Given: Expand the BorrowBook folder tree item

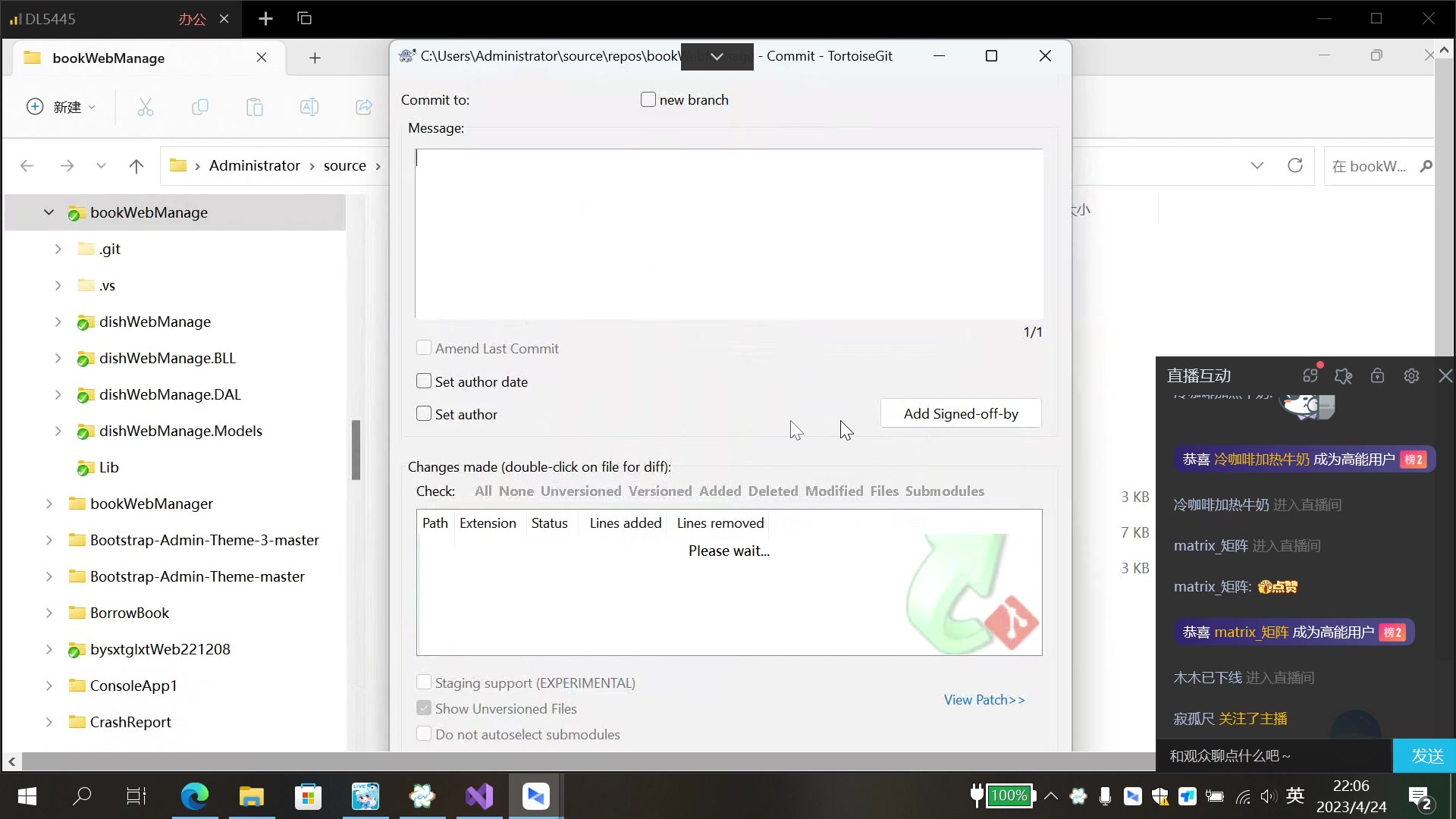Looking at the screenshot, I should [57, 613].
